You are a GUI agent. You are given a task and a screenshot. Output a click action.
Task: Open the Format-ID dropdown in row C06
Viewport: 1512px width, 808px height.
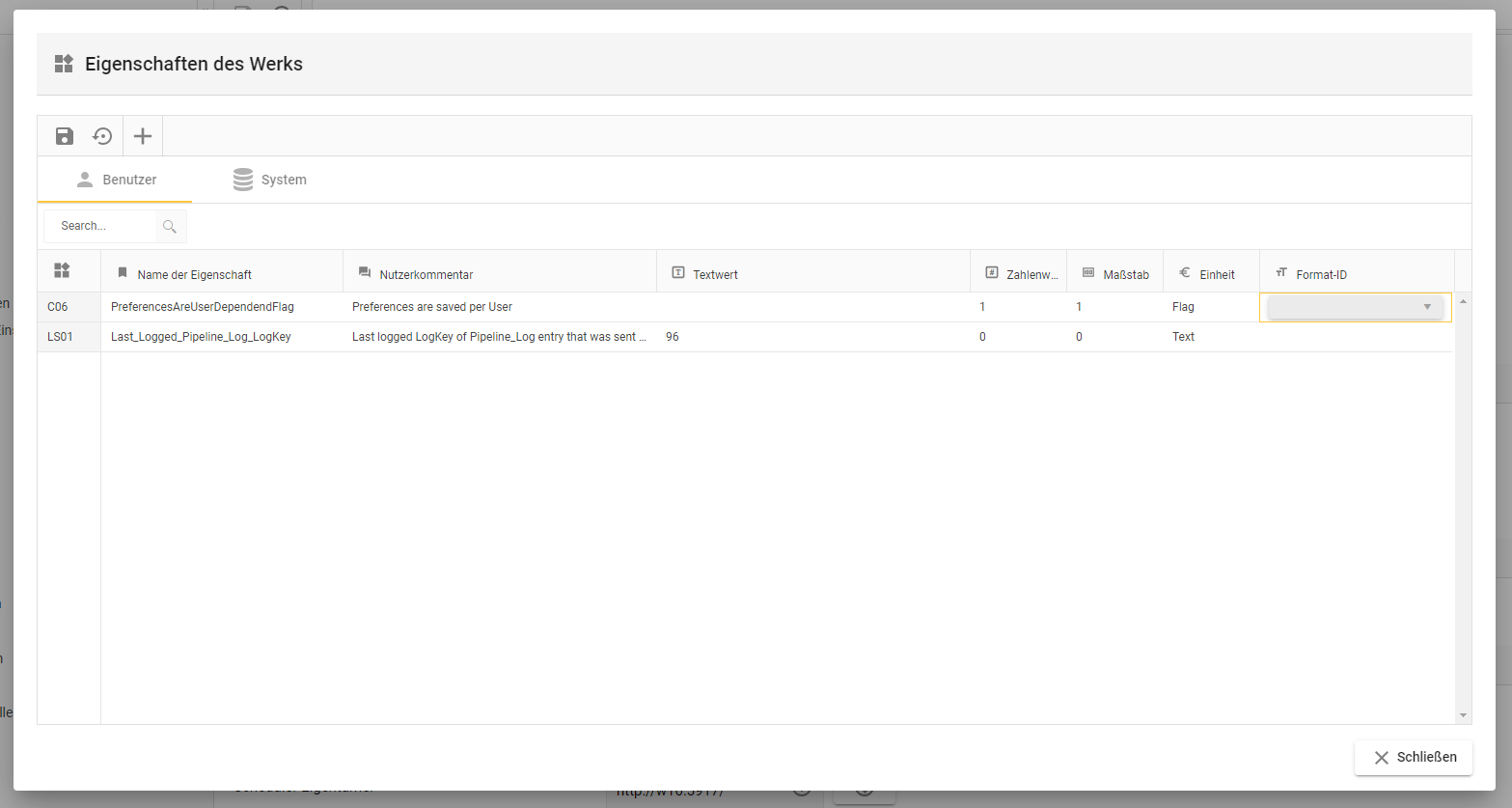tap(1426, 307)
